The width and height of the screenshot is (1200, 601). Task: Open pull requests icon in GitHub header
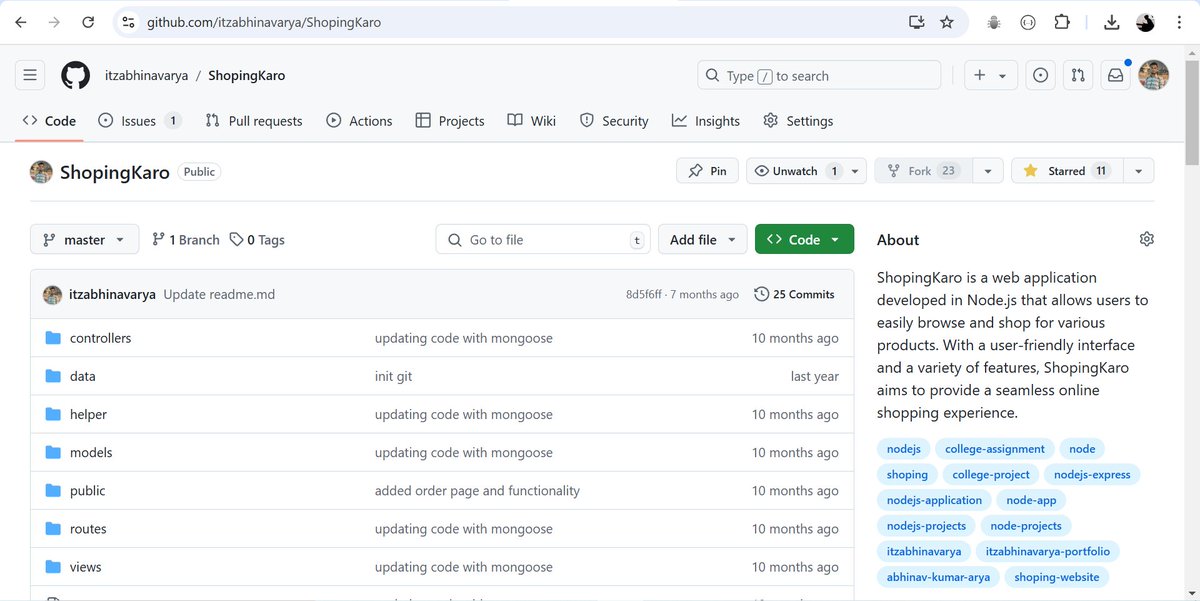1077,75
